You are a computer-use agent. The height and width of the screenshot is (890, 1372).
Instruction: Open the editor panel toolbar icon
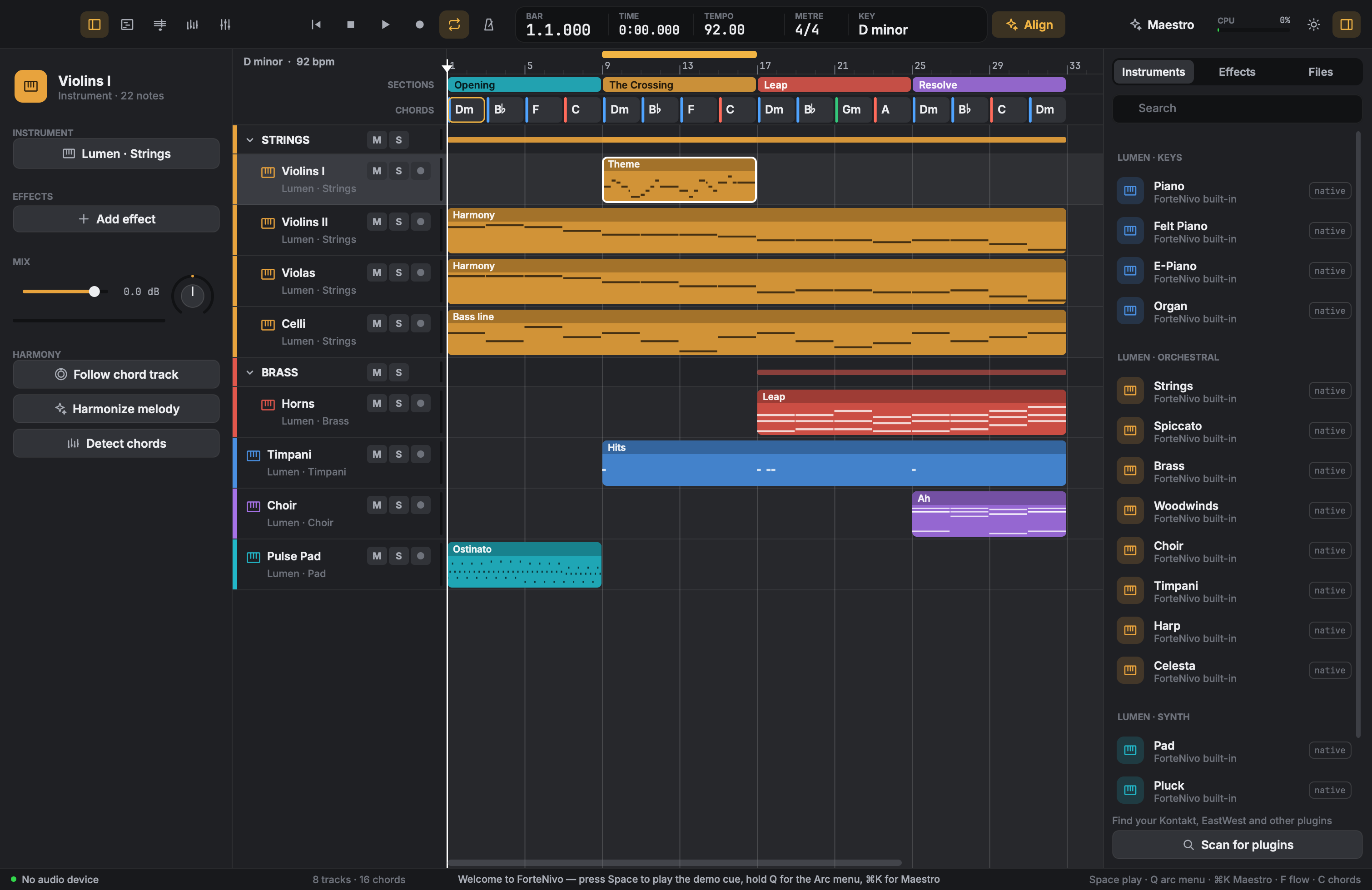coord(127,24)
